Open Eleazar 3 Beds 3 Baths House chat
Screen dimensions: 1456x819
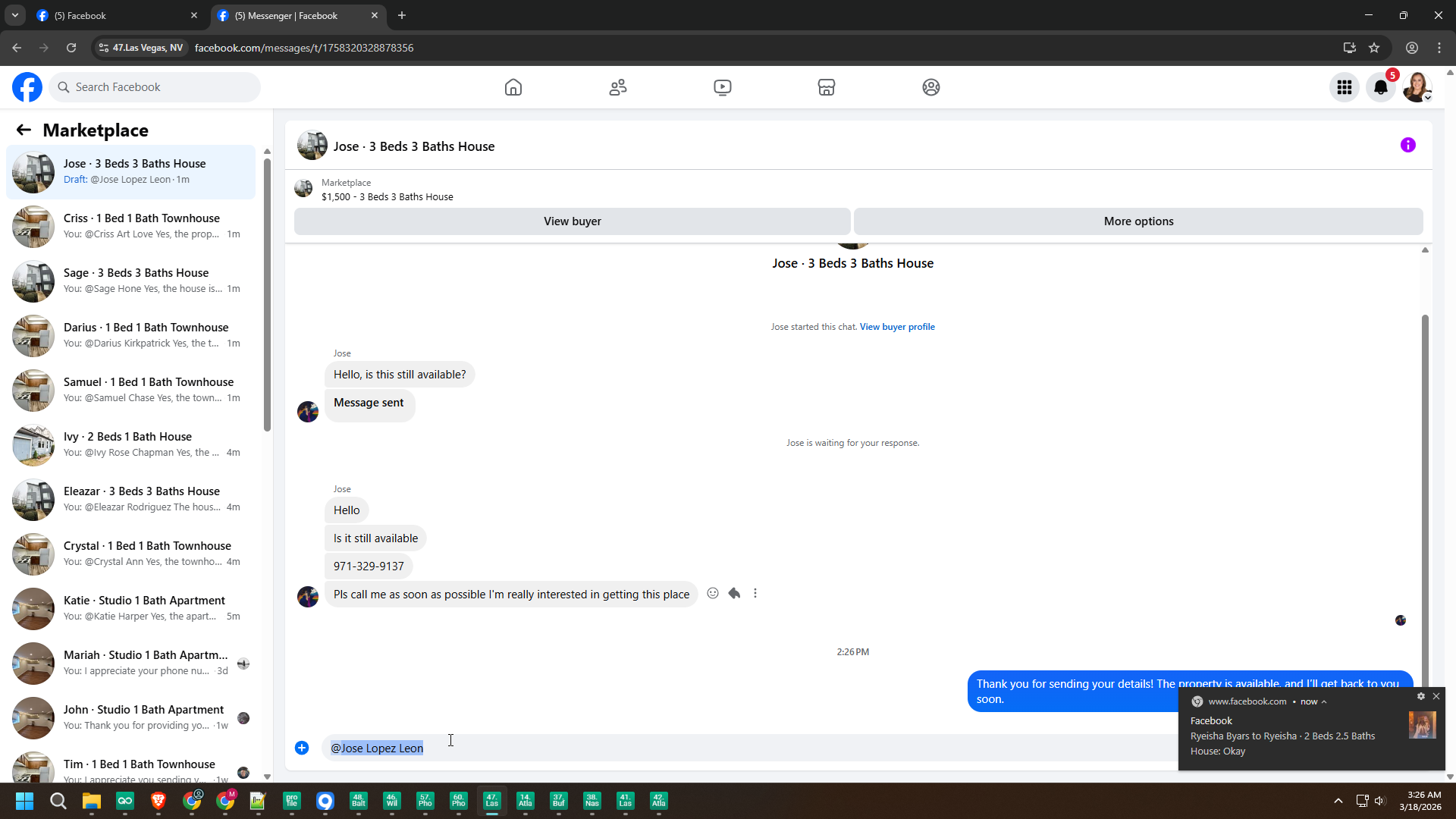[x=130, y=499]
